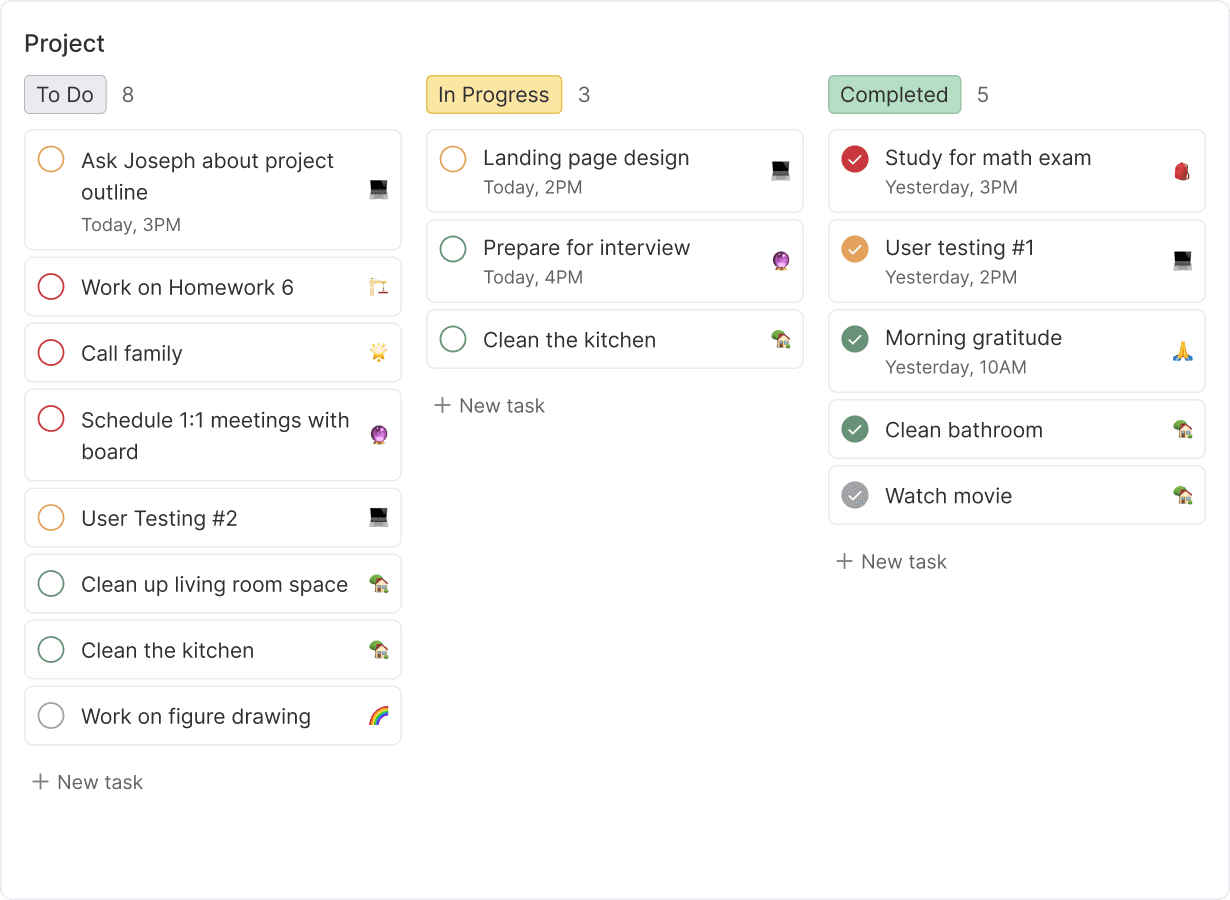1230x900 pixels.
Task: Add a New task under To Do
Action: tap(88, 782)
